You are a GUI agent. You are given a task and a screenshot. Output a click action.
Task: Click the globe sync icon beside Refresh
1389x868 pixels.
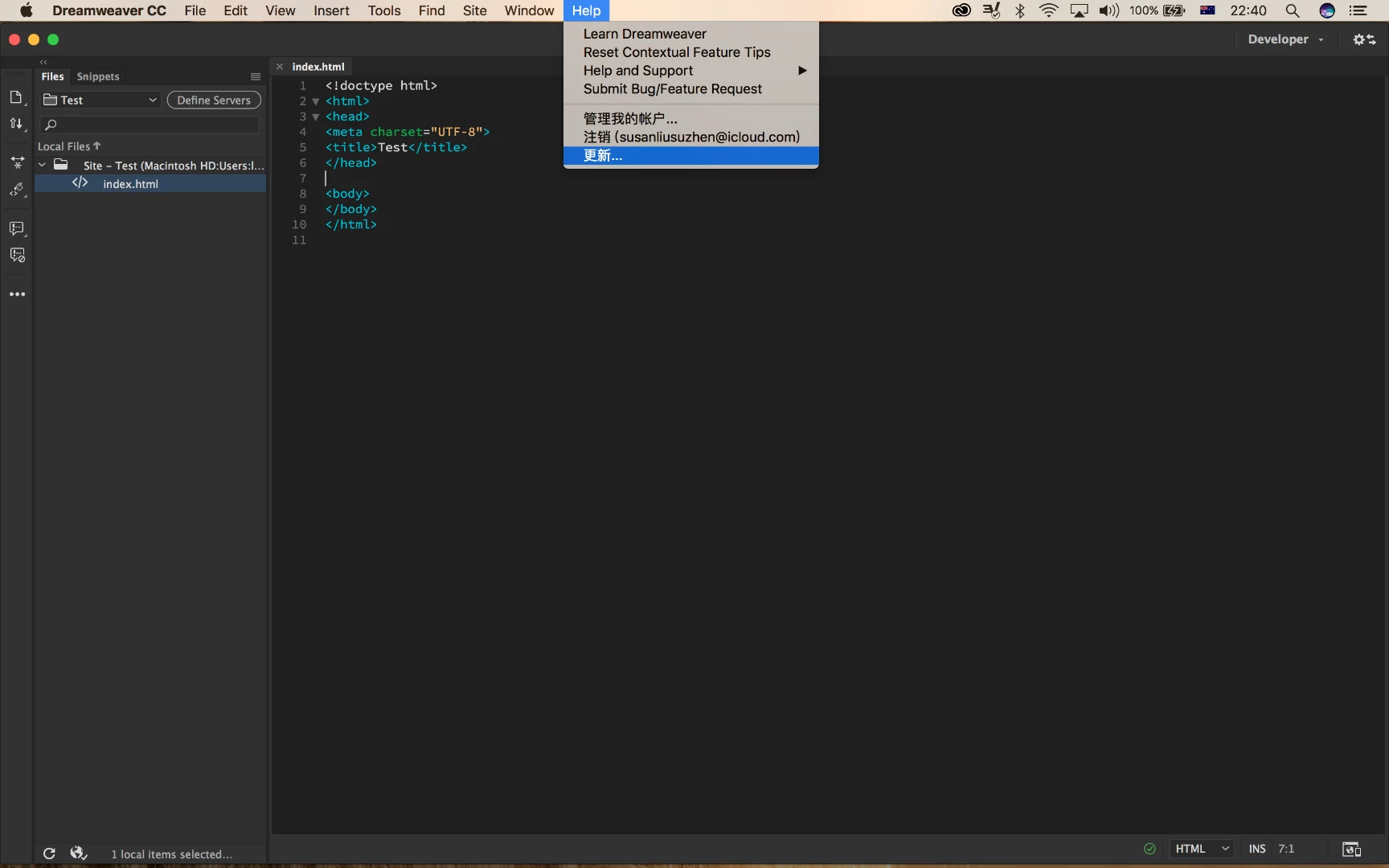point(79,853)
